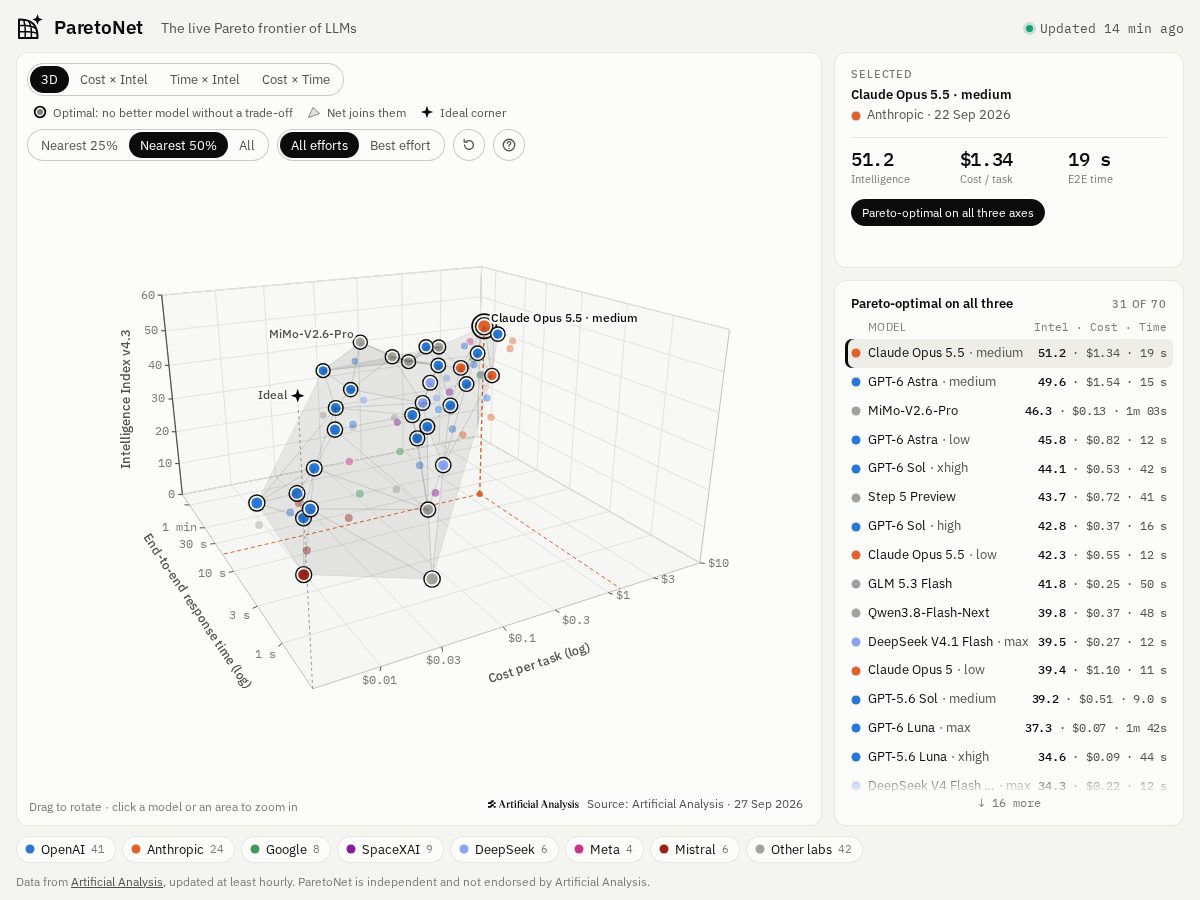Click the Artificial Analysis logo under the chart
The image size is (1200, 900).
(533, 804)
